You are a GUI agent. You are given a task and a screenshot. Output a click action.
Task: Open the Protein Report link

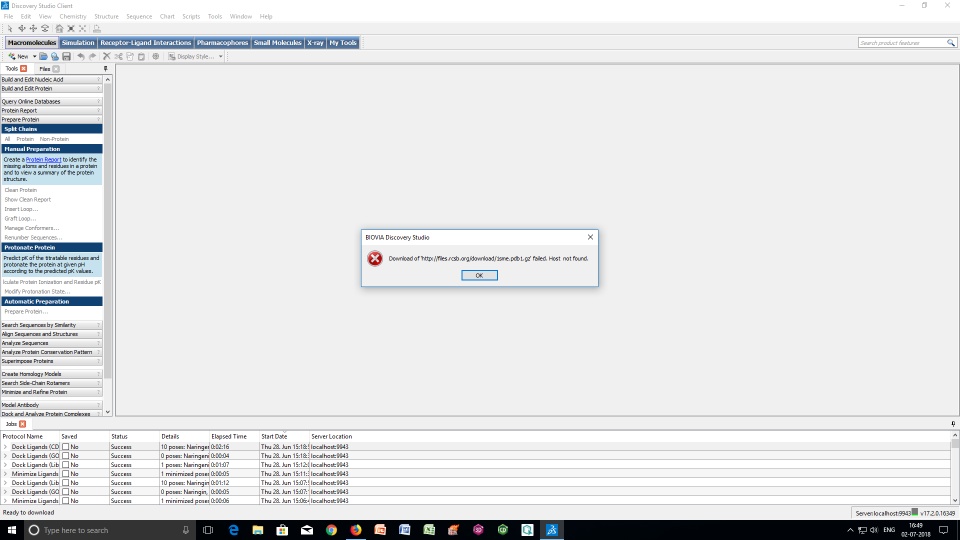tap(43, 160)
